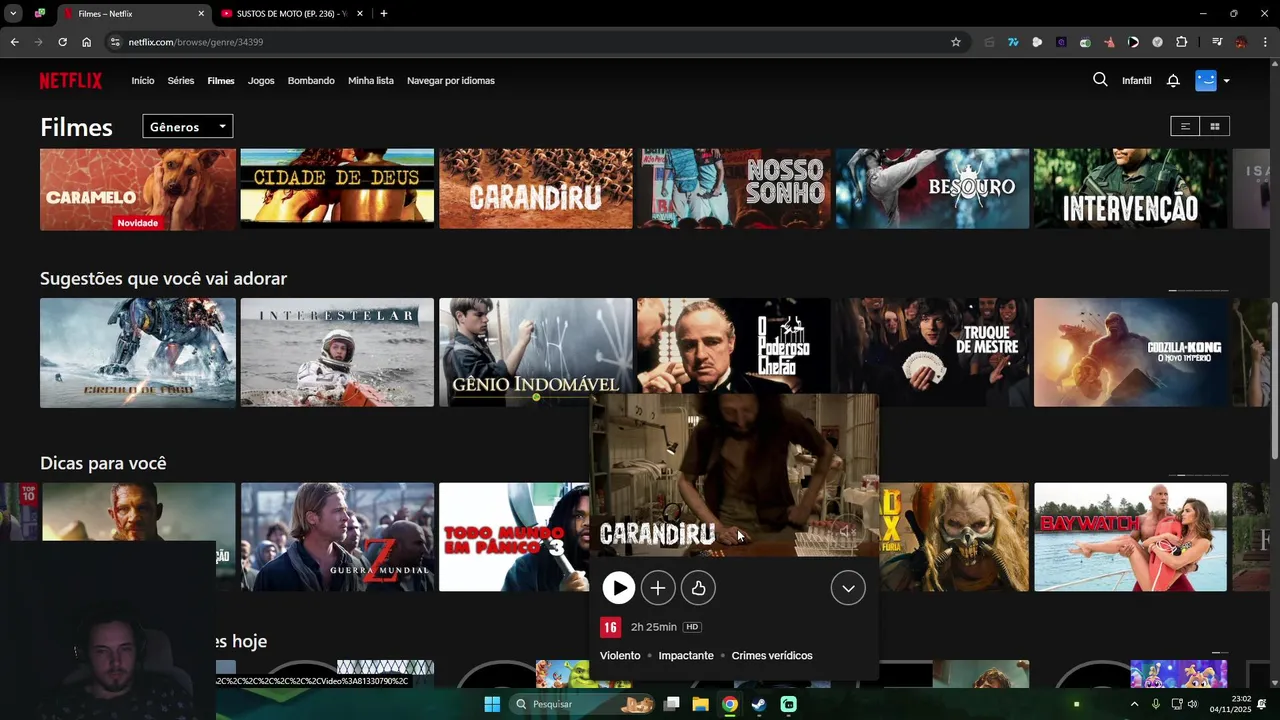Open Filmes section

click(x=221, y=81)
